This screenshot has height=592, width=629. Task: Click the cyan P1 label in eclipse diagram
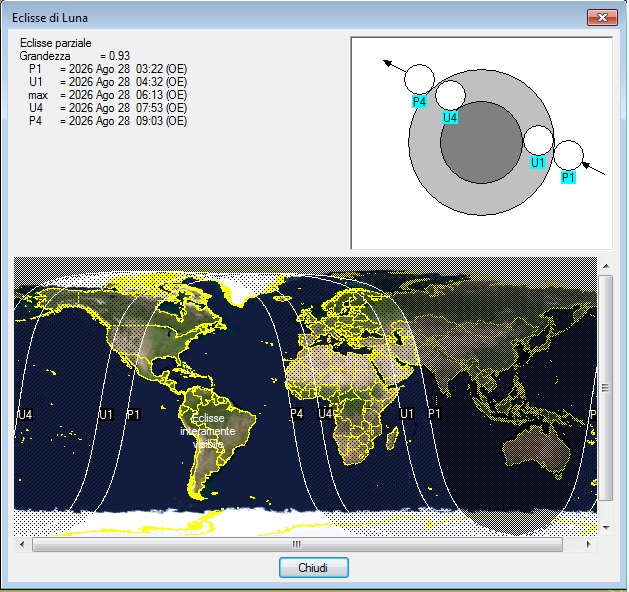[568, 177]
